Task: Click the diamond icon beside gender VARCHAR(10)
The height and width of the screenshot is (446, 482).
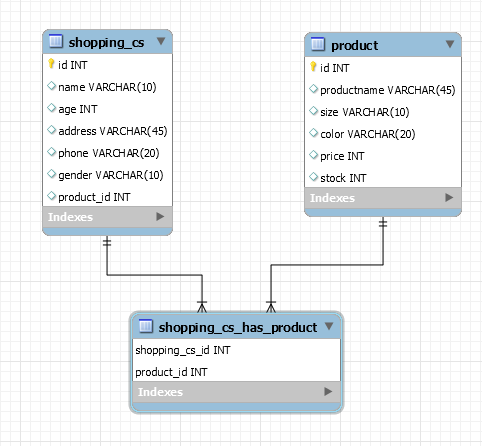Action: coord(51,174)
